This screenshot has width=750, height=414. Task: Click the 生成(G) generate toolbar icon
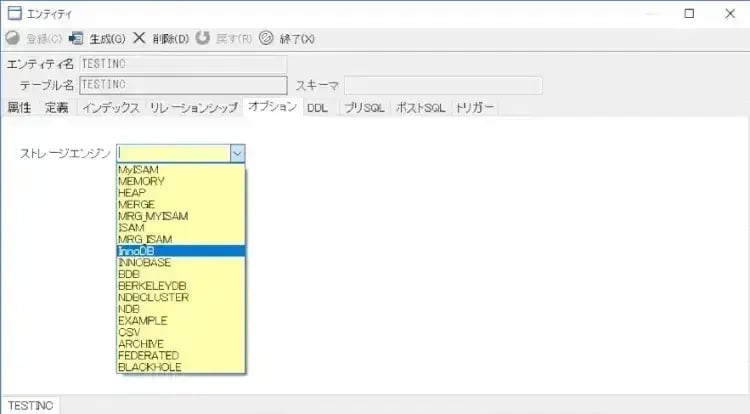[x=76, y=39]
